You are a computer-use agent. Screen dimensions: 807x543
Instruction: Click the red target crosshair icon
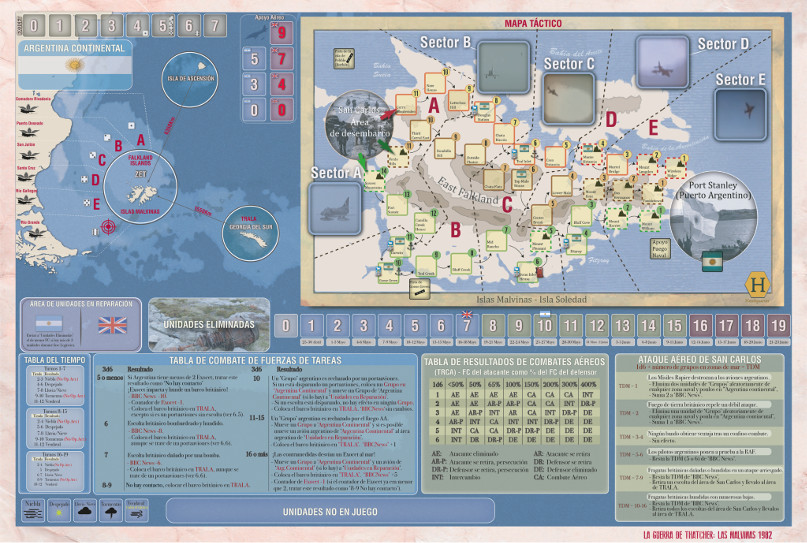pyautogui.click(x=108, y=226)
